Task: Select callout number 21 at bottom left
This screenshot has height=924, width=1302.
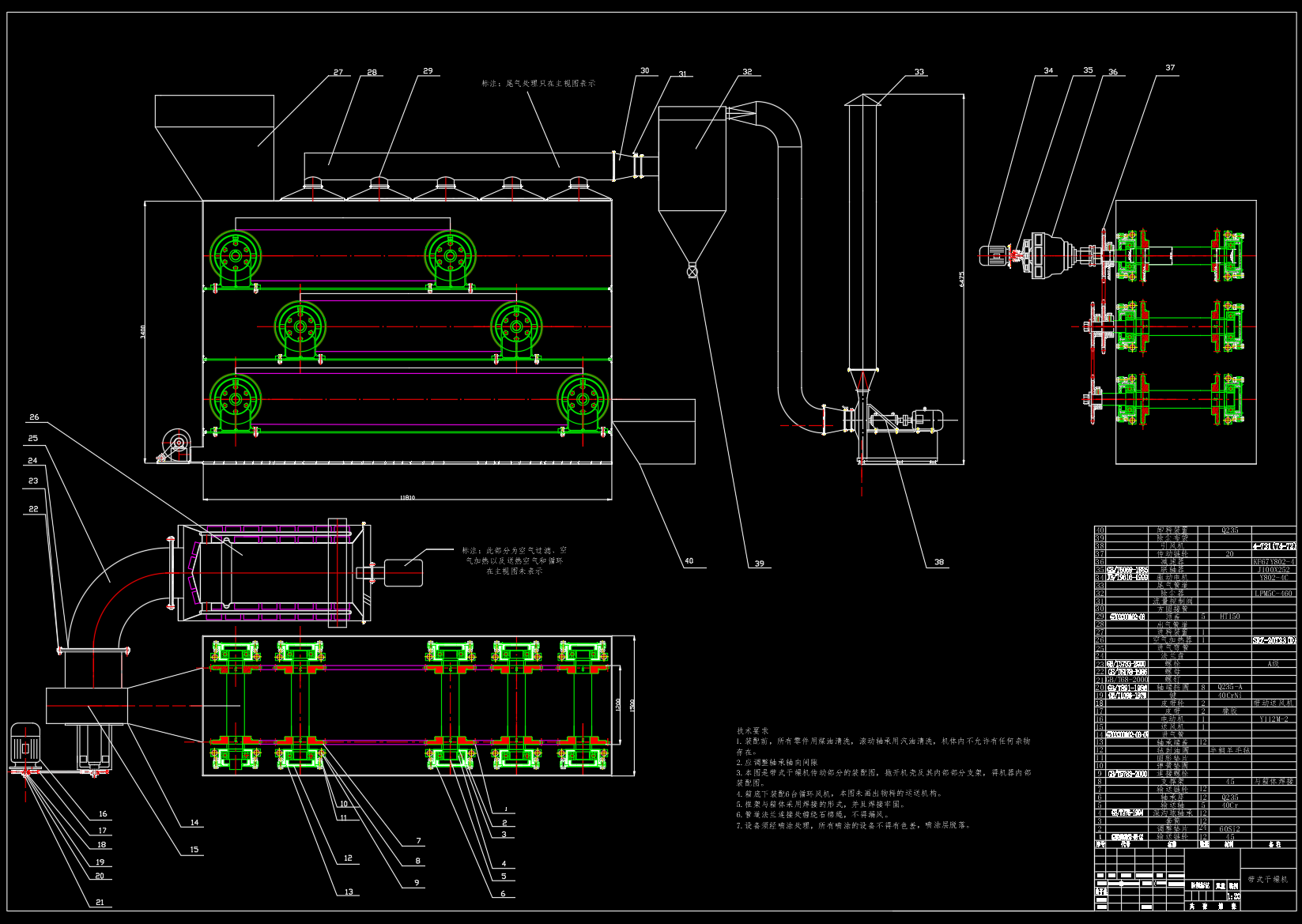Action: point(100,902)
